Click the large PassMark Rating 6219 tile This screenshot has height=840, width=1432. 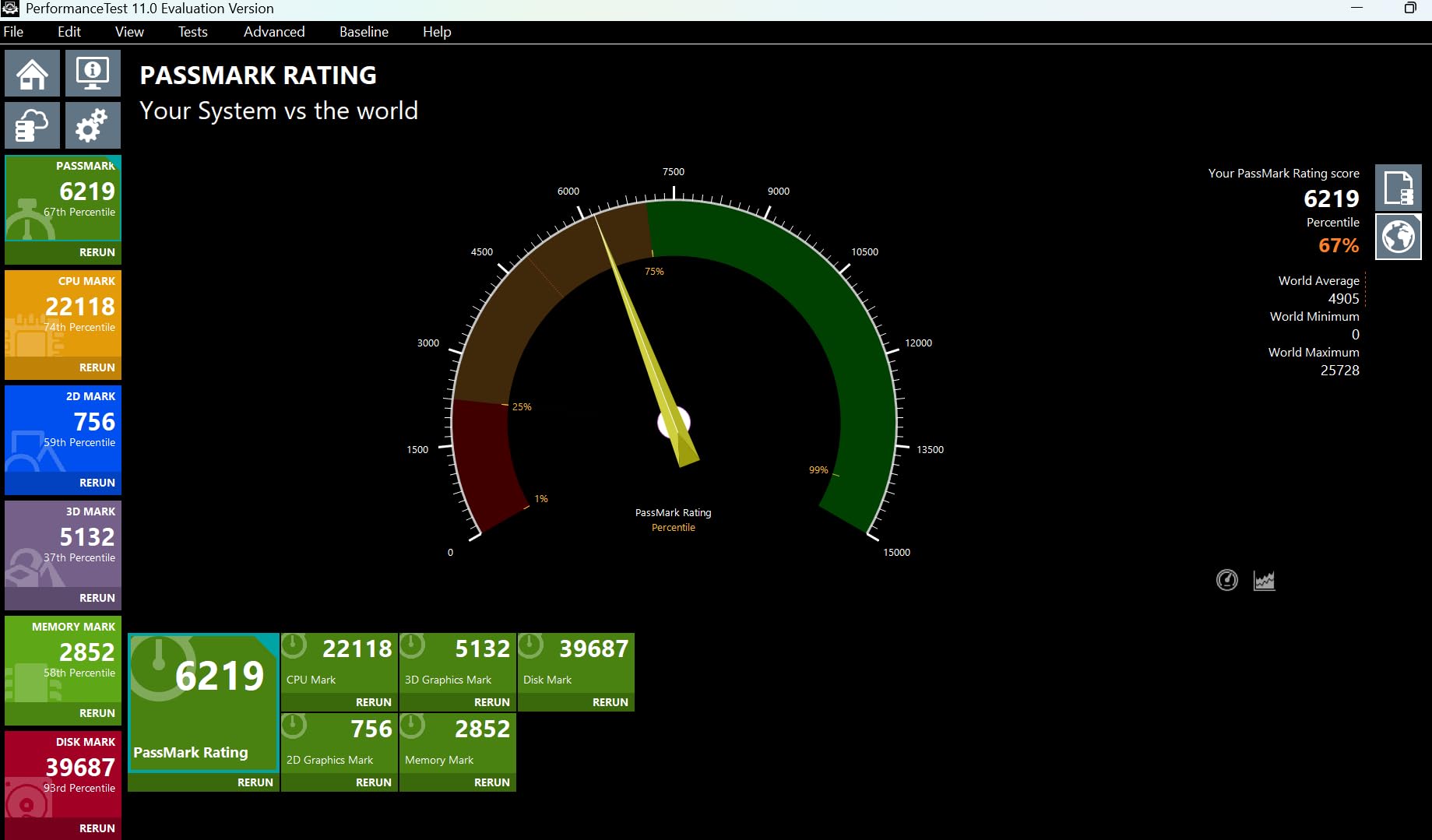[x=203, y=702]
